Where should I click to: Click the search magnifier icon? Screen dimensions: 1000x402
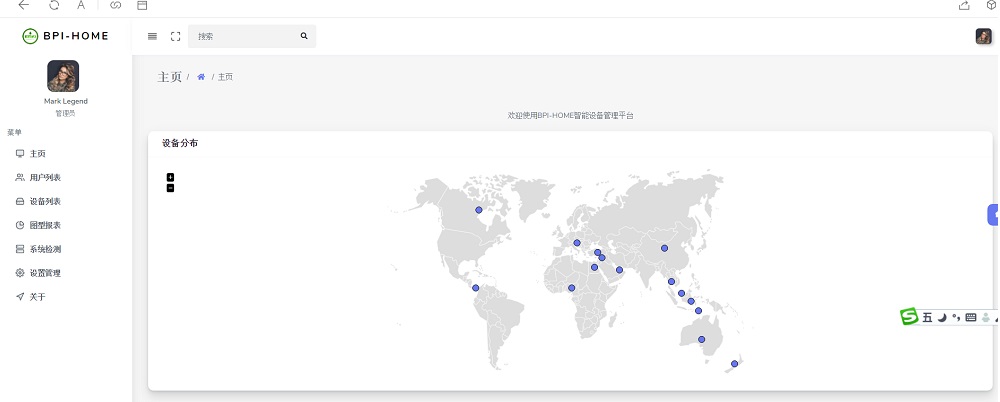tap(304, 36)
